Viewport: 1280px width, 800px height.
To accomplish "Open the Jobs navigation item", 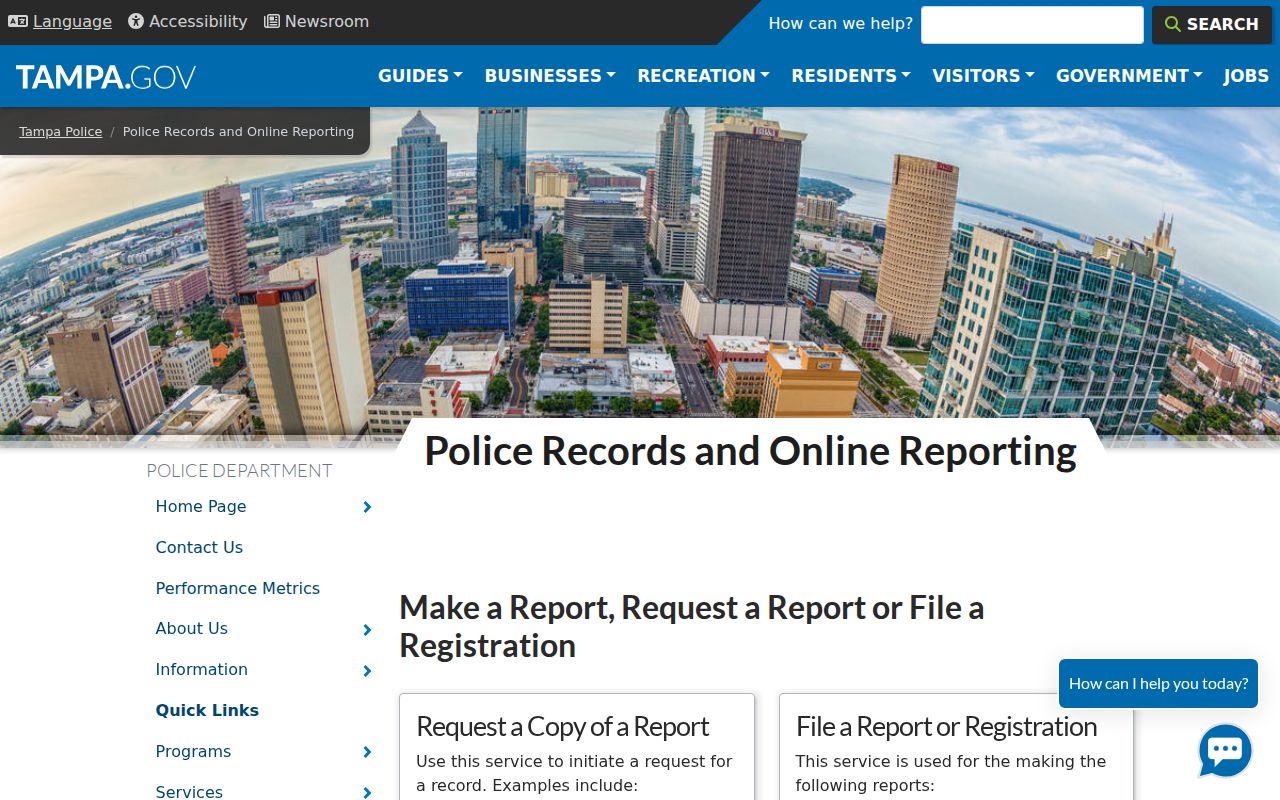I will [x=1246, y=75].
